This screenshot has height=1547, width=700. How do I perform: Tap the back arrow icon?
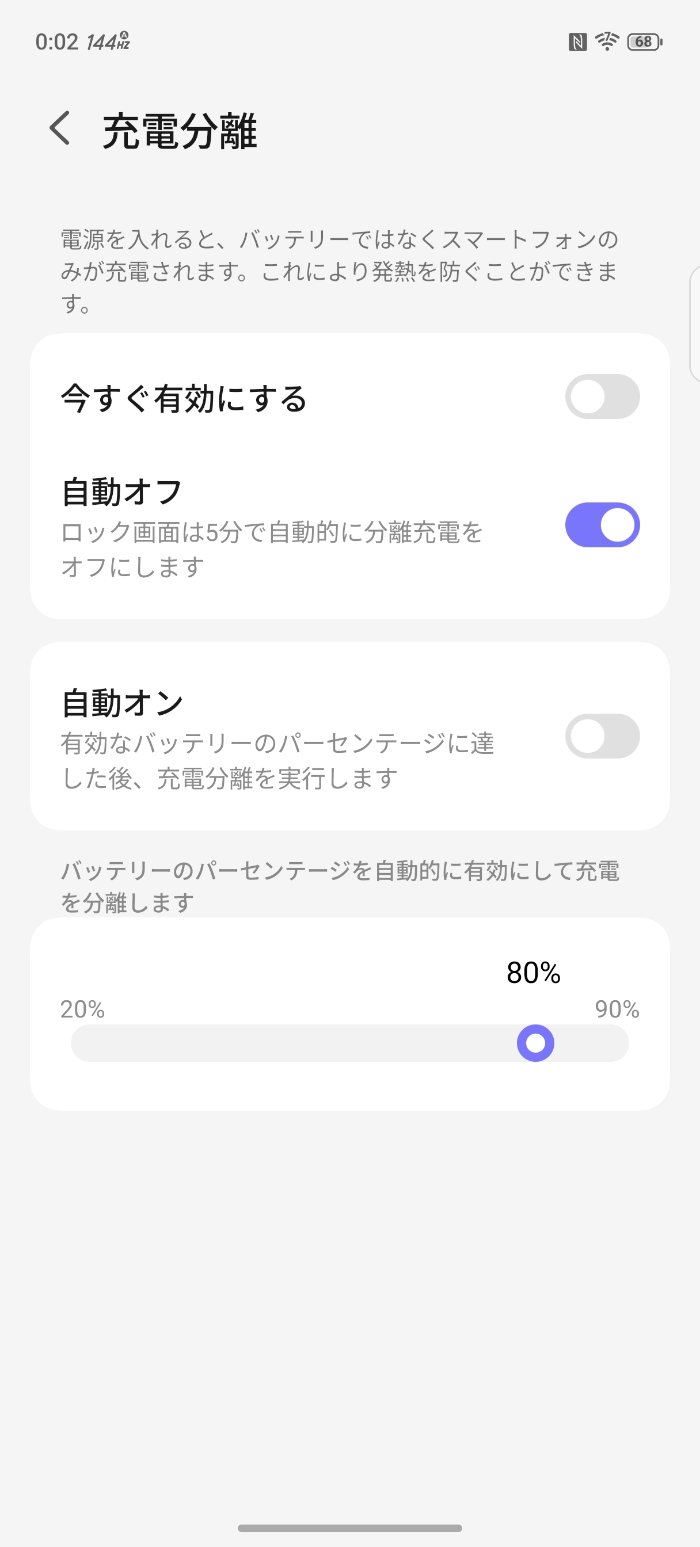click(61, 129)
